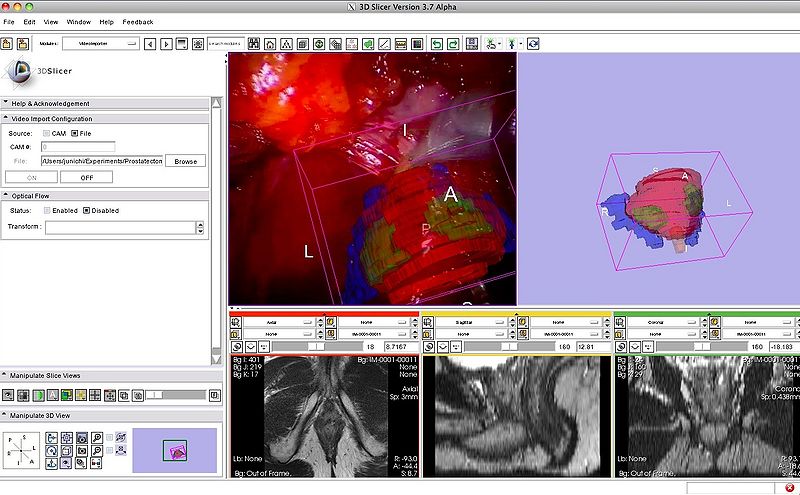
Task: Click the Search modules input field
Action: tap(225, 44)
